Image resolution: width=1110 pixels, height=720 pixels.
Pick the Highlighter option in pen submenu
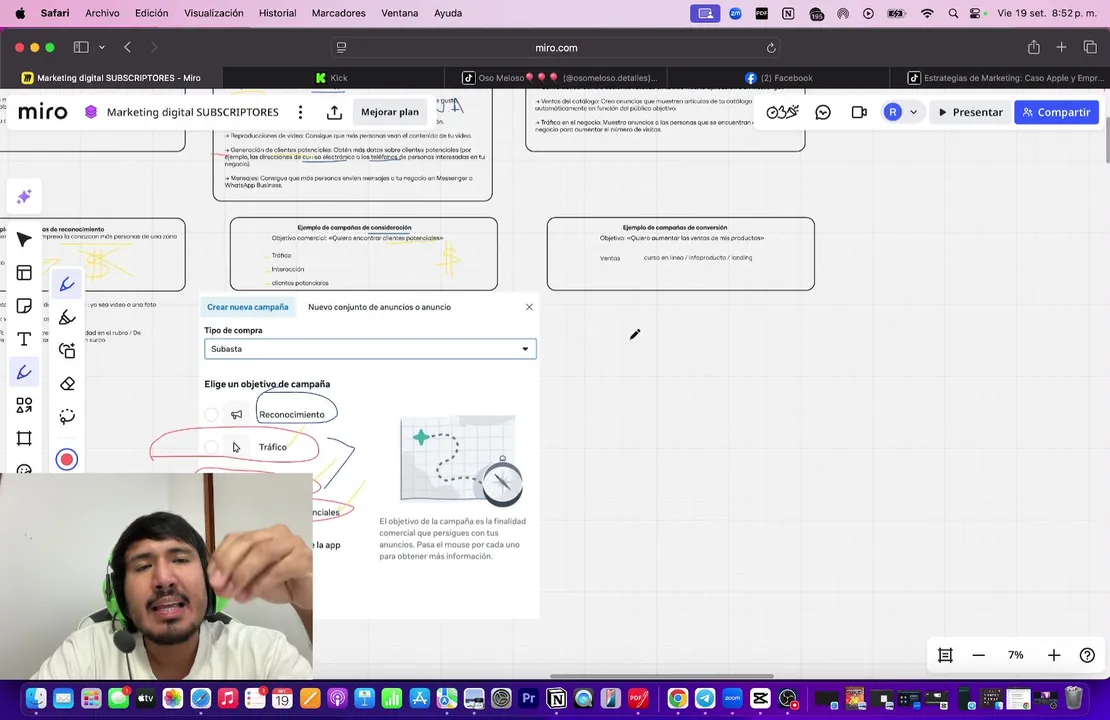[x=67, y=317]
